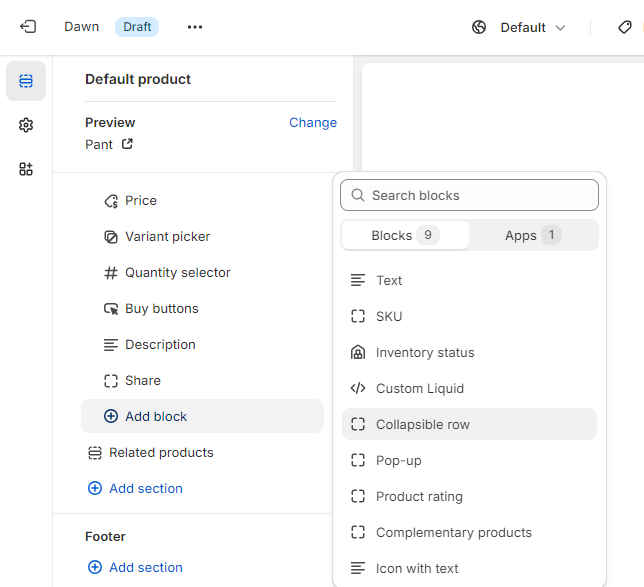The image size is (644, 587).
Task: Click the price tag icon in top bar
Action: (625, 27)
